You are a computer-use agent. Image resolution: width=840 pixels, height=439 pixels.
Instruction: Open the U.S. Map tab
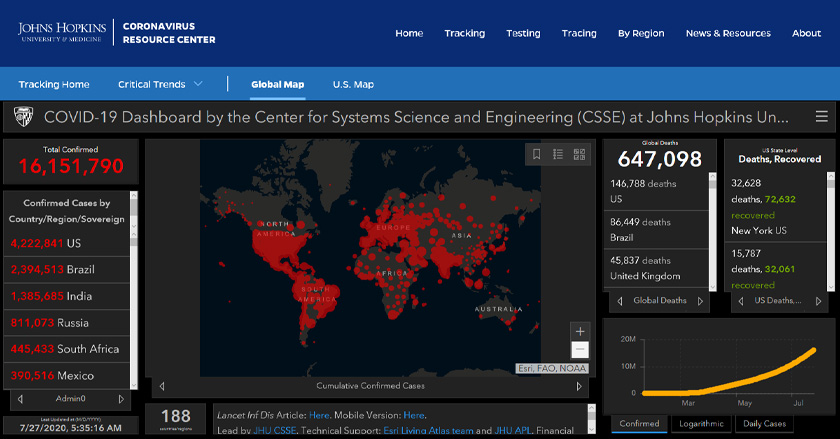353,84
